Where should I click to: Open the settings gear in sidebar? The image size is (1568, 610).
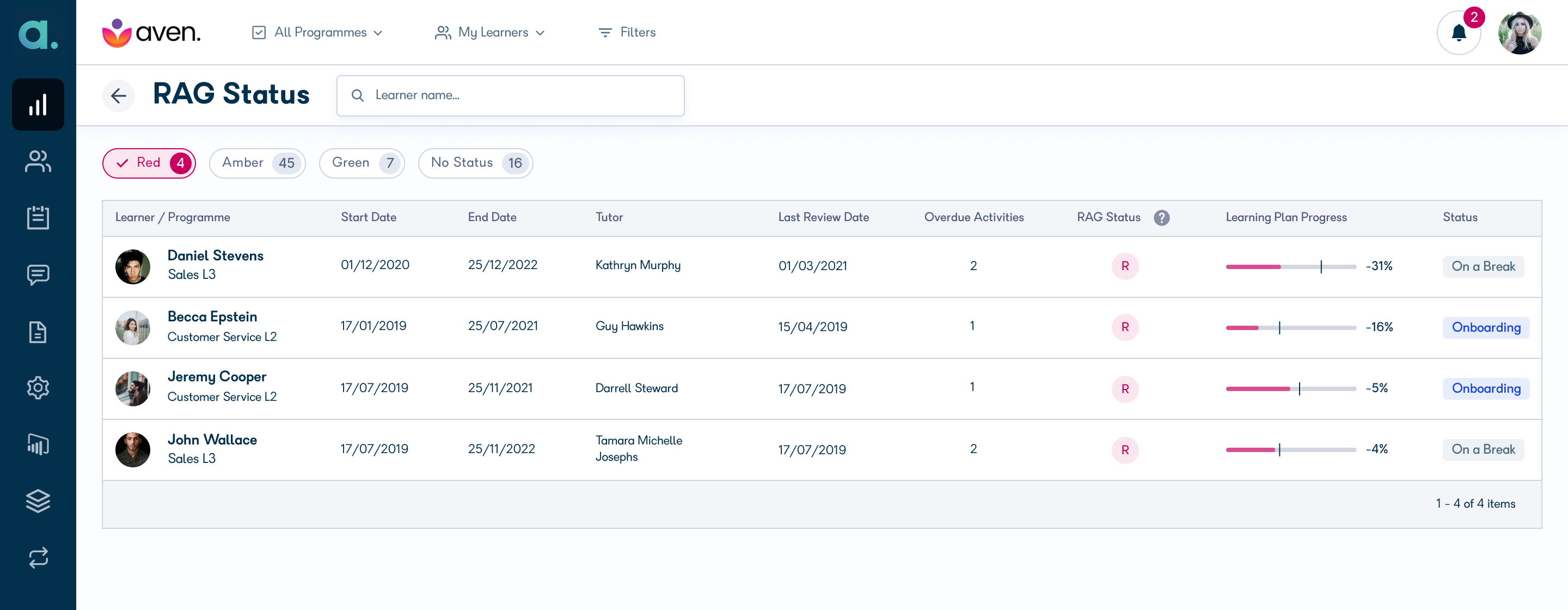point(38,388)
